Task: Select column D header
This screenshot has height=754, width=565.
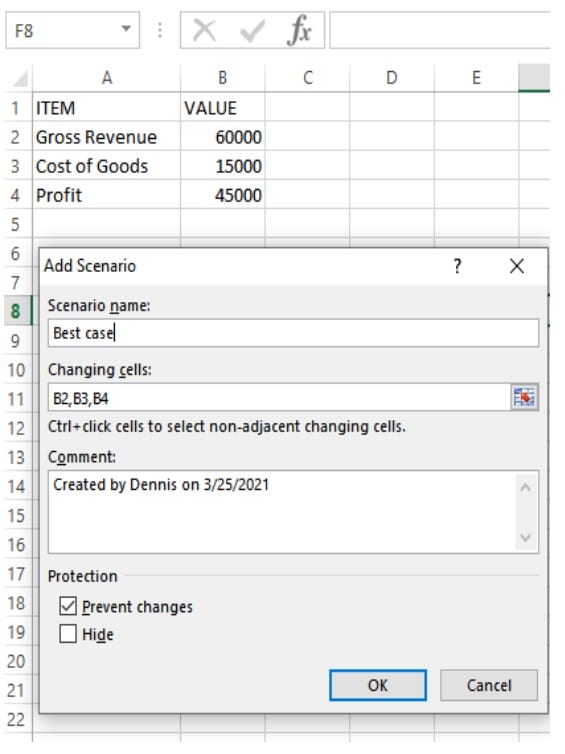Action: point(392,77)
